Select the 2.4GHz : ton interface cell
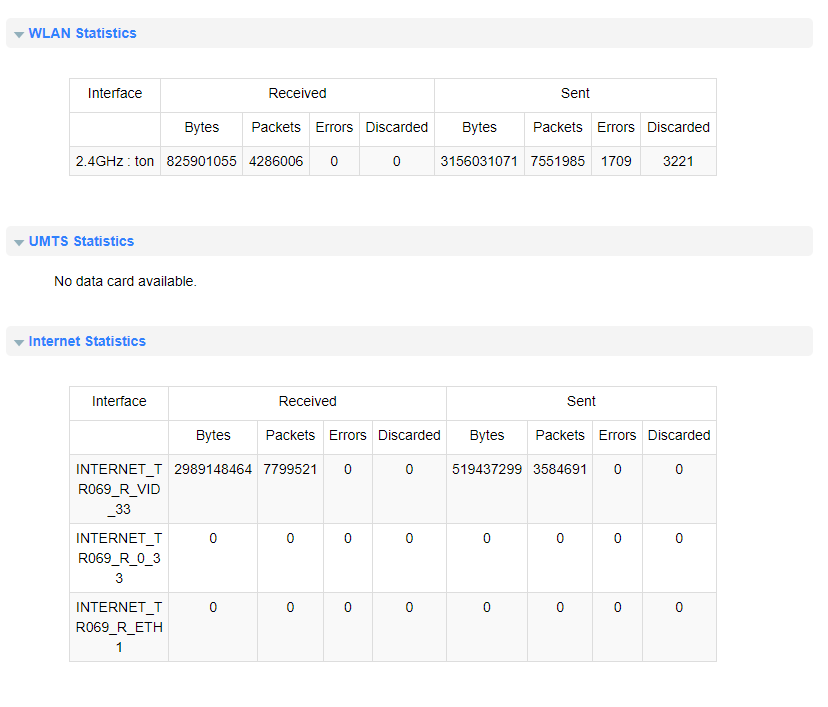 pos(115,161)
